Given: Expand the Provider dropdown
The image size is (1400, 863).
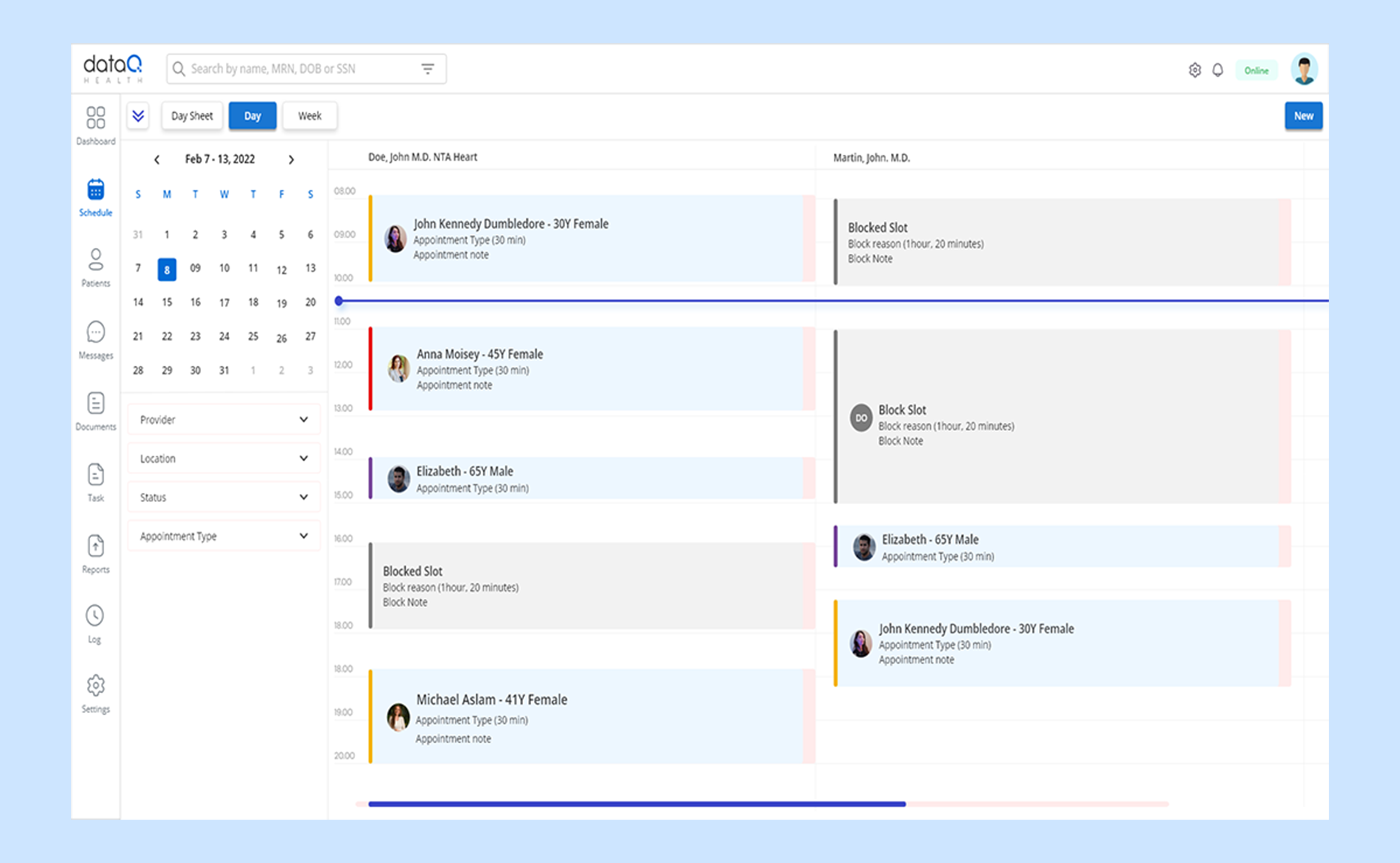Looking at the screenshot, I should pos(224,419).
